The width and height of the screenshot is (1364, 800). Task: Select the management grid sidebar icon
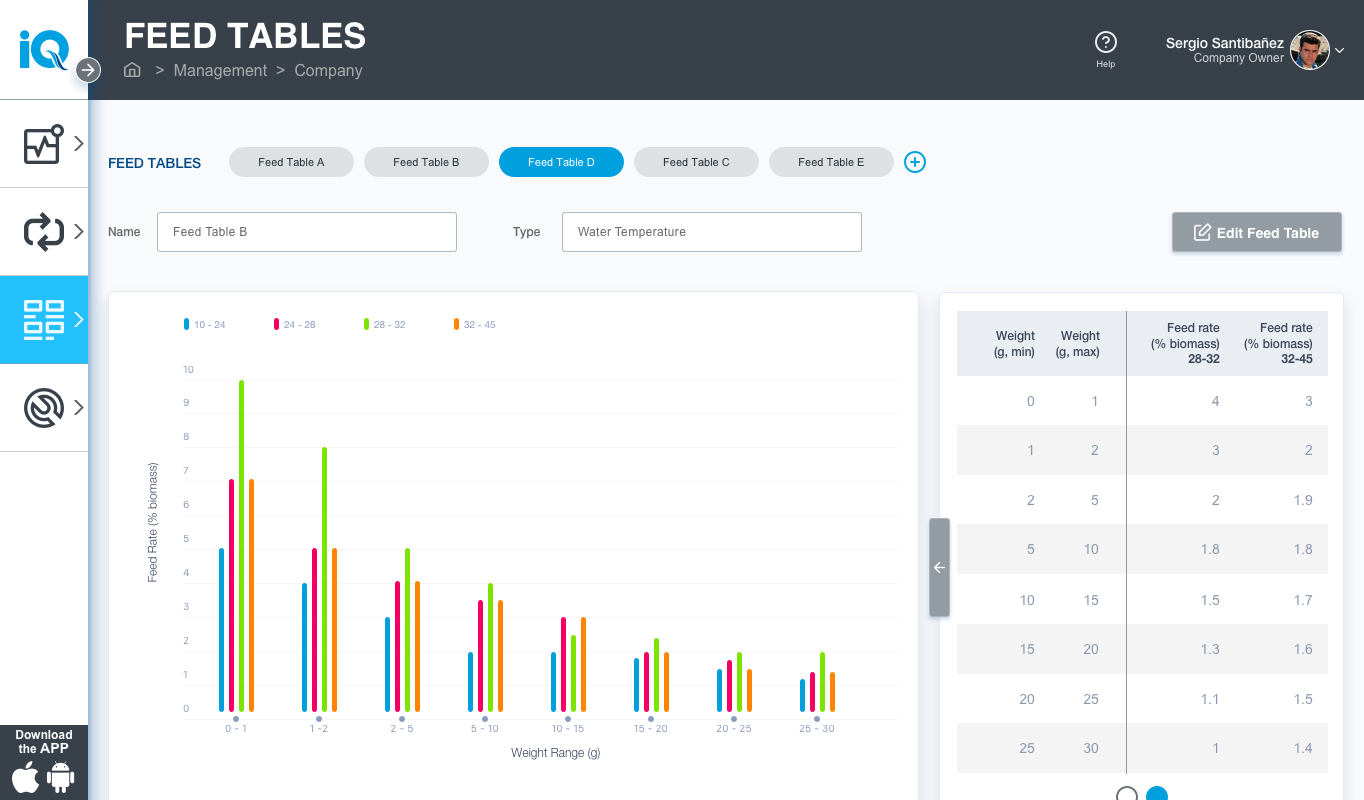click(44, 320)
